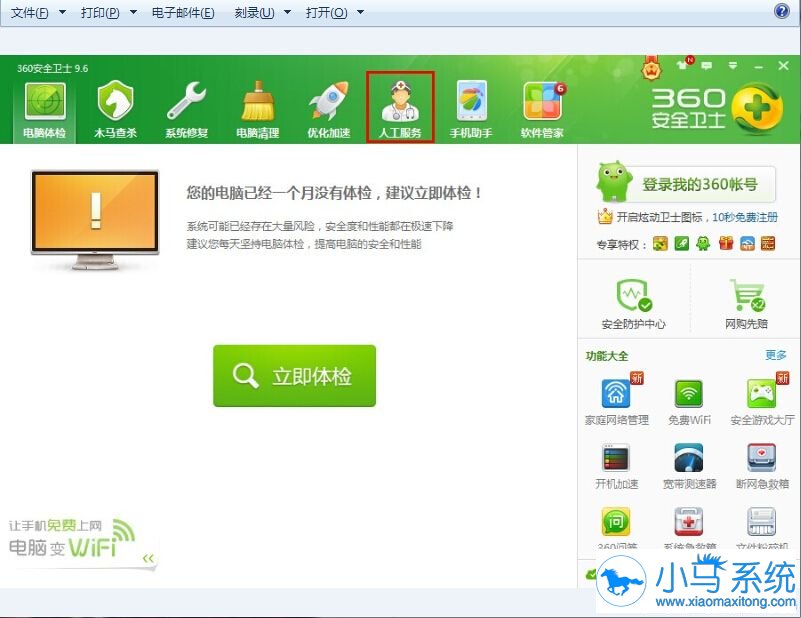Click 电子邮件(E) menu item
Image resolution: width=801 pixels, height=618 pixels.
(x=183, y=12)
